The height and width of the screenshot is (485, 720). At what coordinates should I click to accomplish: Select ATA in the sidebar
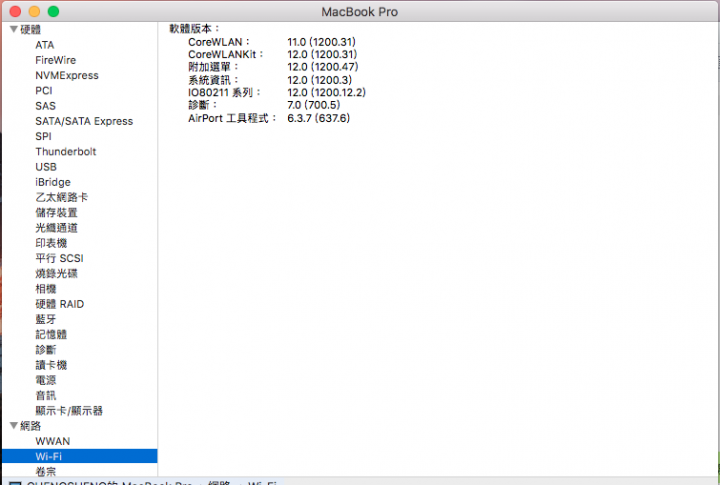pyautogui.click(x=45, y=45)
